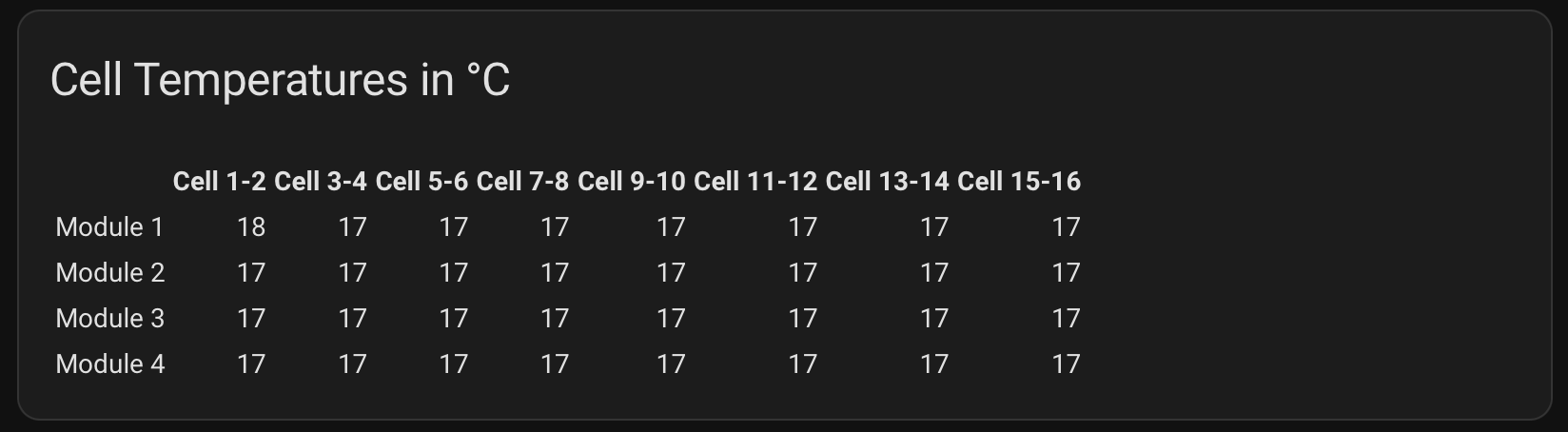Click Module 2 temperature for Cell 1-2

pos(251,272)
